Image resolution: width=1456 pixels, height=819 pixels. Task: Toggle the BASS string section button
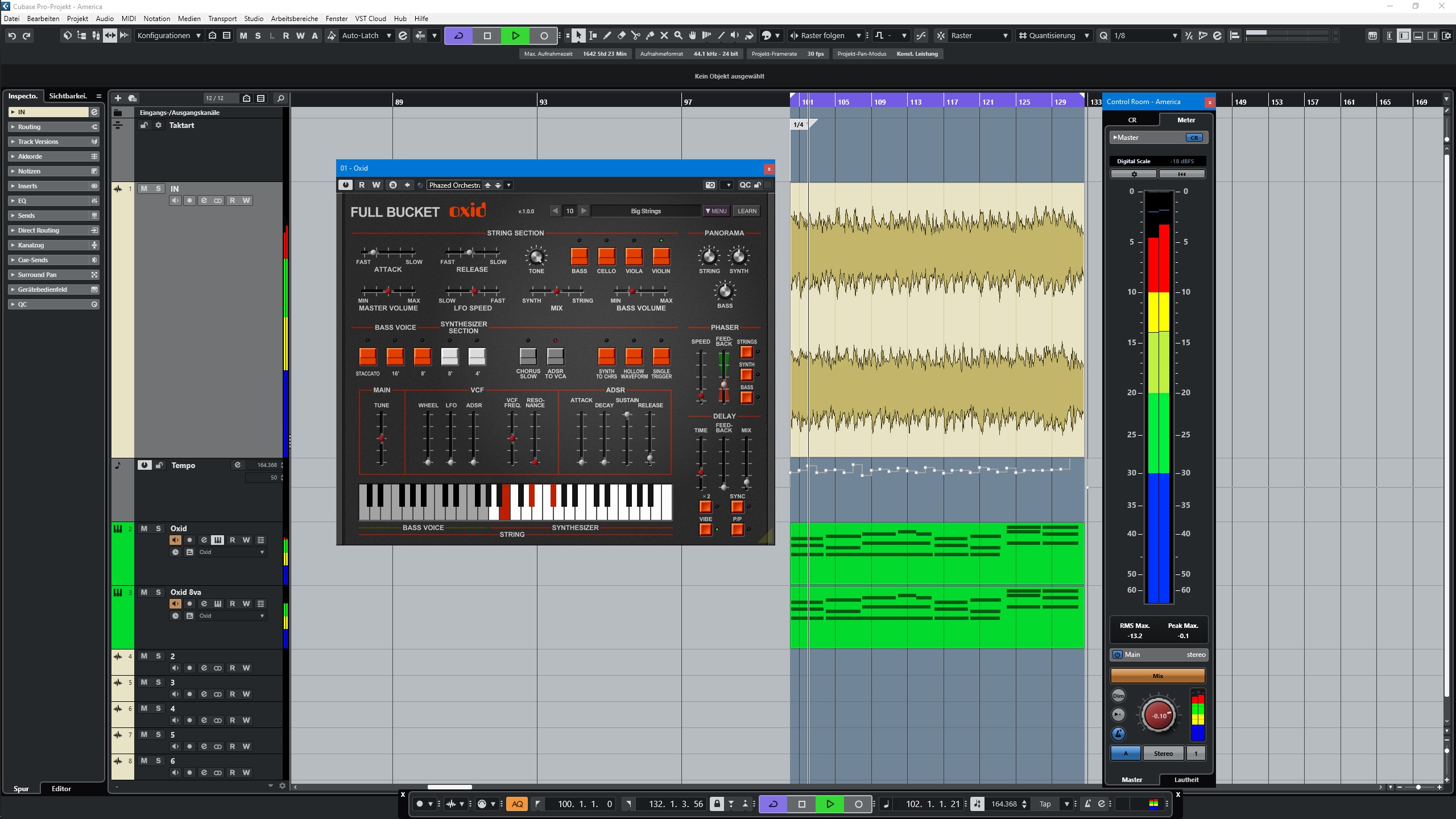[x=579, y=257]
